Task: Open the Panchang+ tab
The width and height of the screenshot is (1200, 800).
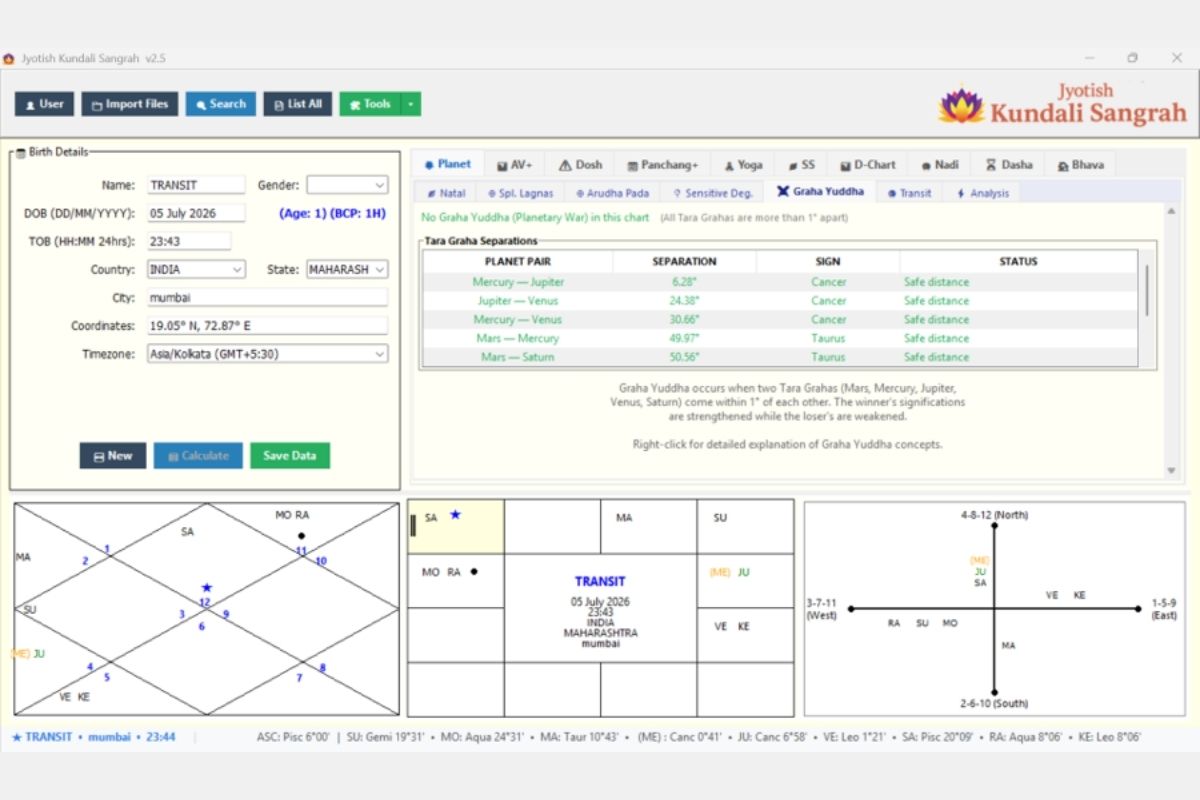Action: [x=662, y=165]
